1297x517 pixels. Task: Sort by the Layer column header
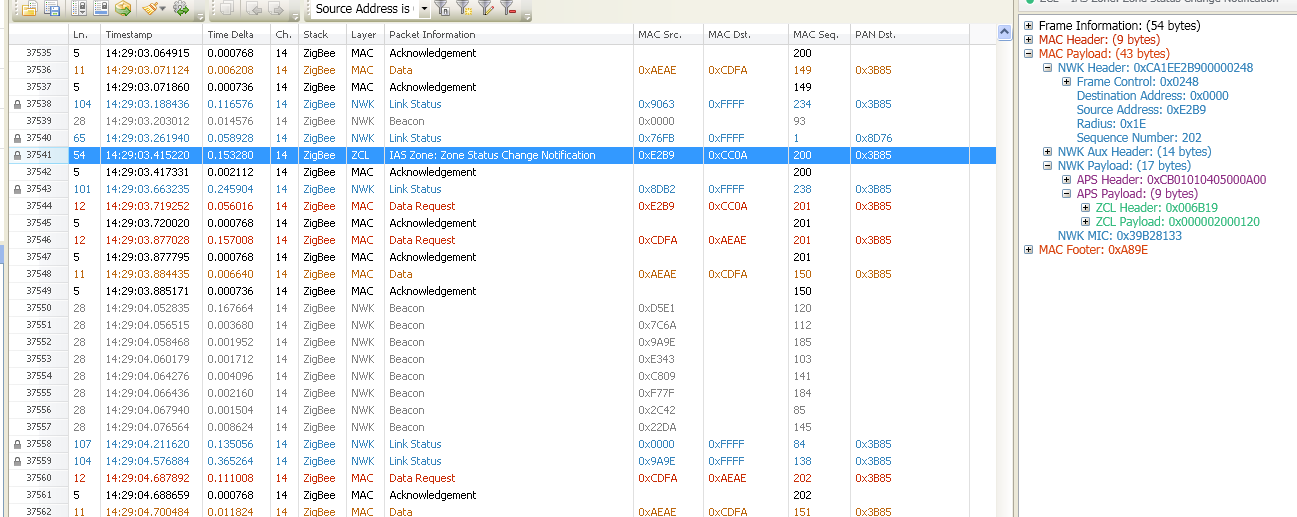pyautogui.click(x=365, y=35)
